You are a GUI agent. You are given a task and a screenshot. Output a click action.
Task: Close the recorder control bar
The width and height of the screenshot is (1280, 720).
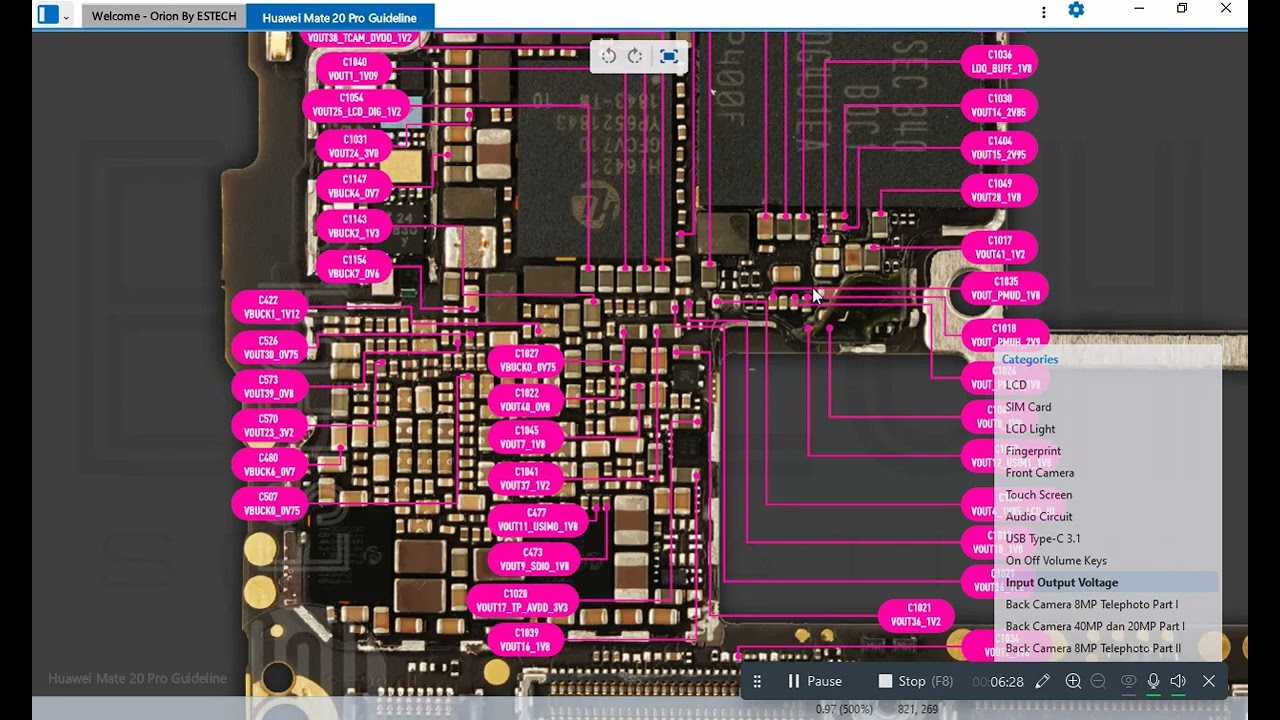pyautogui.click(x=1209, y=681)
